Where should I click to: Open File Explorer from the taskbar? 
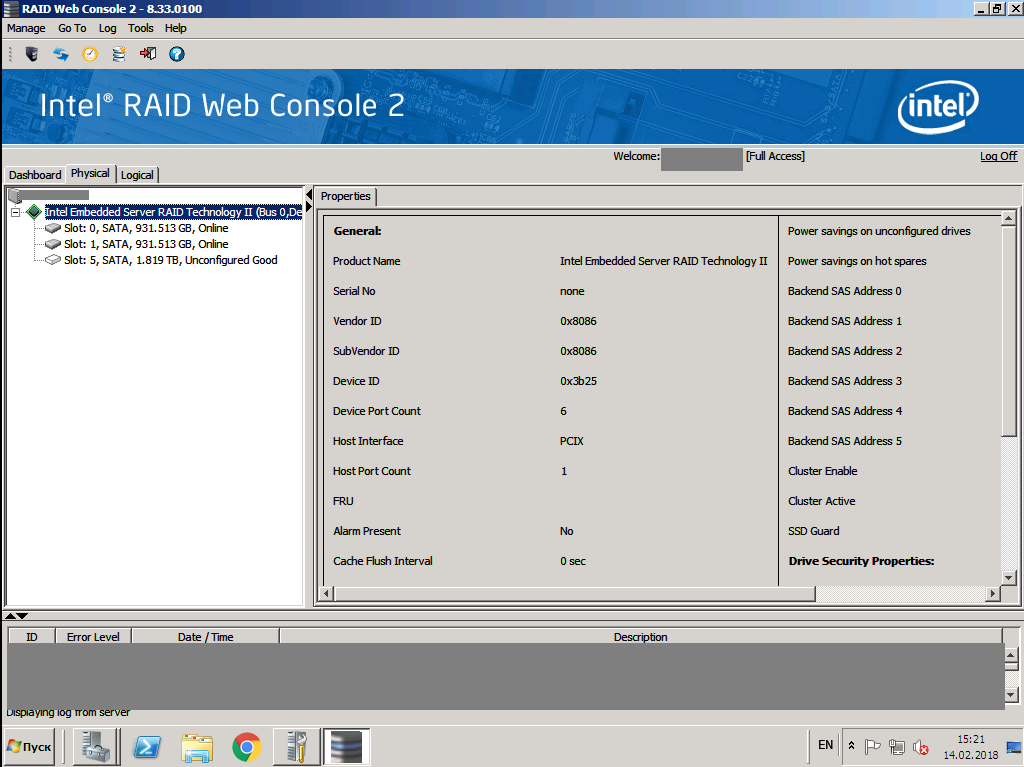point(197,747)
